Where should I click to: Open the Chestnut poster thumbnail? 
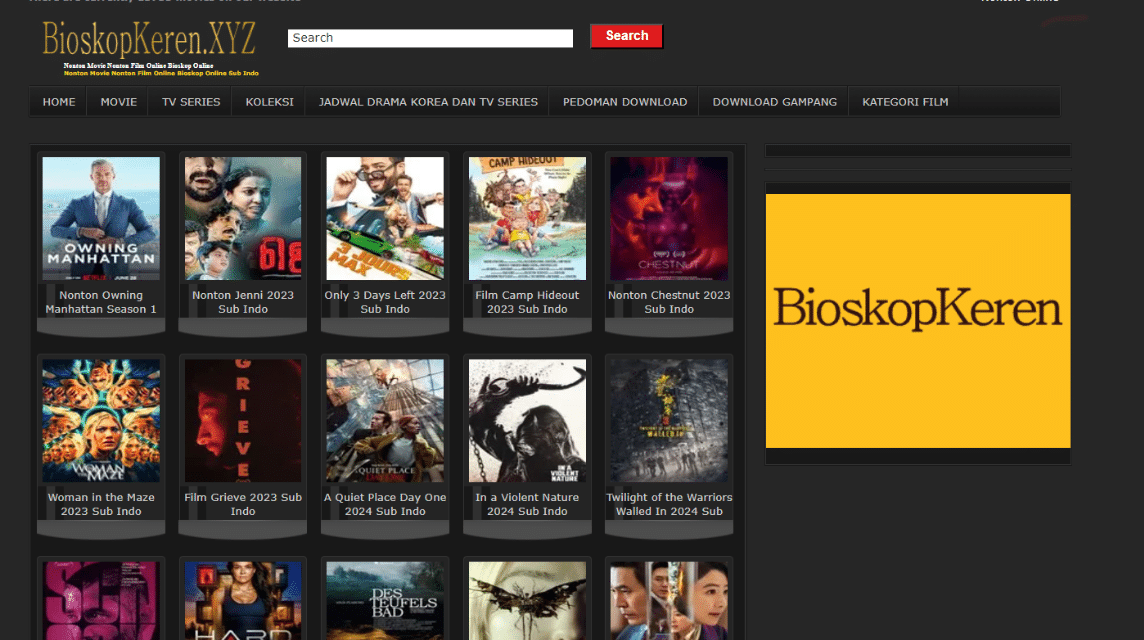[x=669, y=218]
